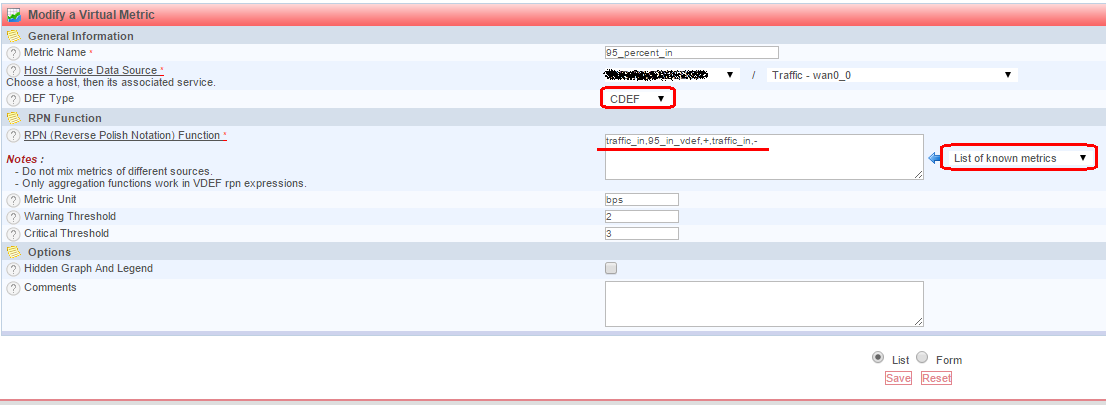Viewport: 1106px width, 405px height.
Task: Click help icon beside Warning Threshold
Action: click(x=13, y=217)
